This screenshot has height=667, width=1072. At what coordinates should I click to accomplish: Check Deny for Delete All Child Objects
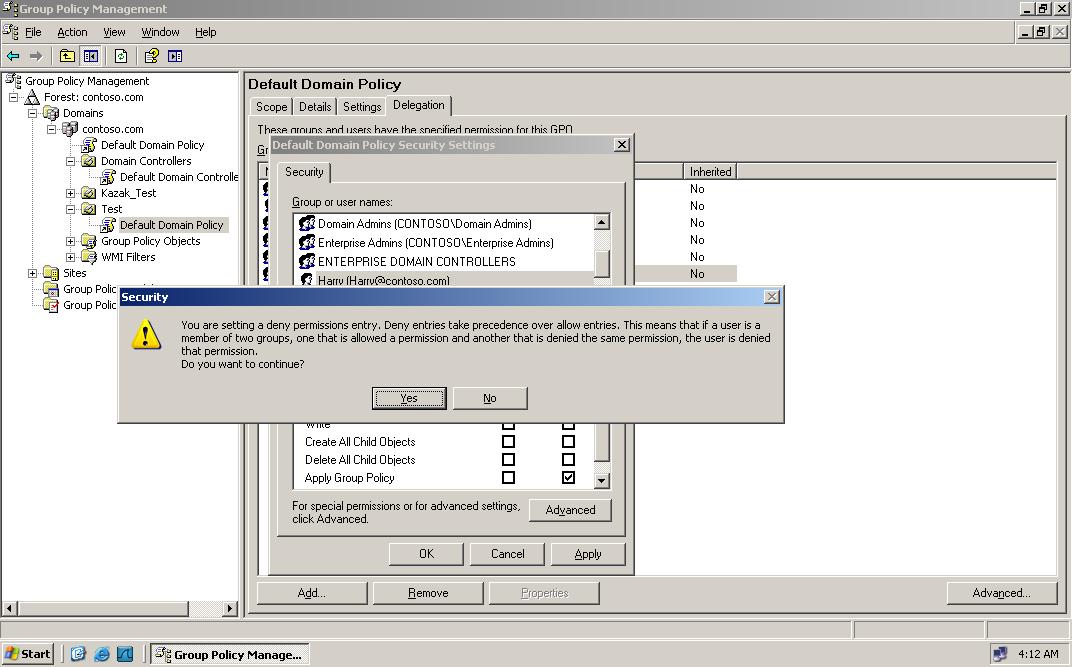(x=568, y=459)
